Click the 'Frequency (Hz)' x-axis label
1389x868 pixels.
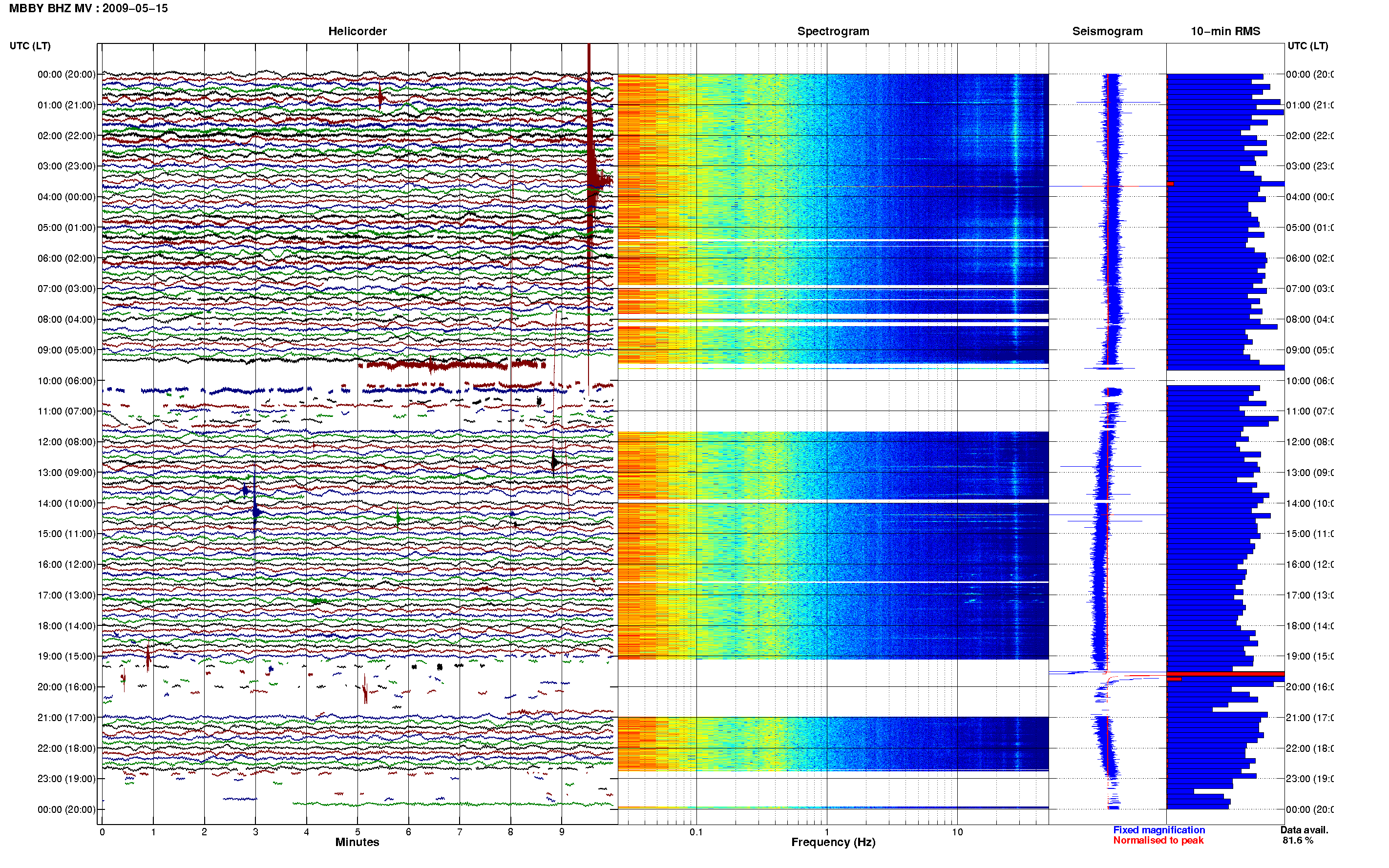tap(833, 842)
